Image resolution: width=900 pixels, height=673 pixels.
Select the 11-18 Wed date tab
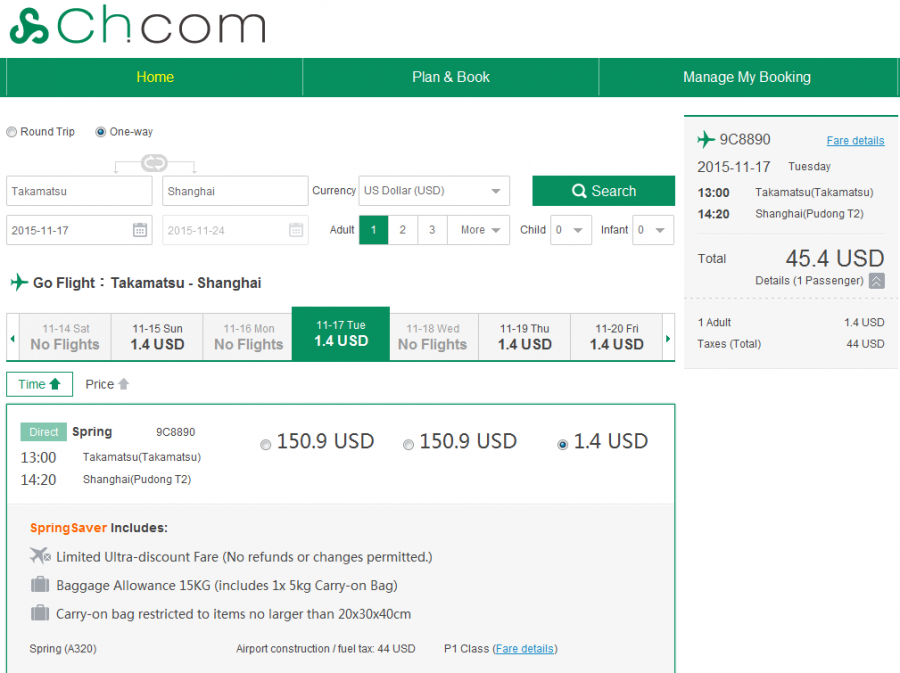[433, 337]
